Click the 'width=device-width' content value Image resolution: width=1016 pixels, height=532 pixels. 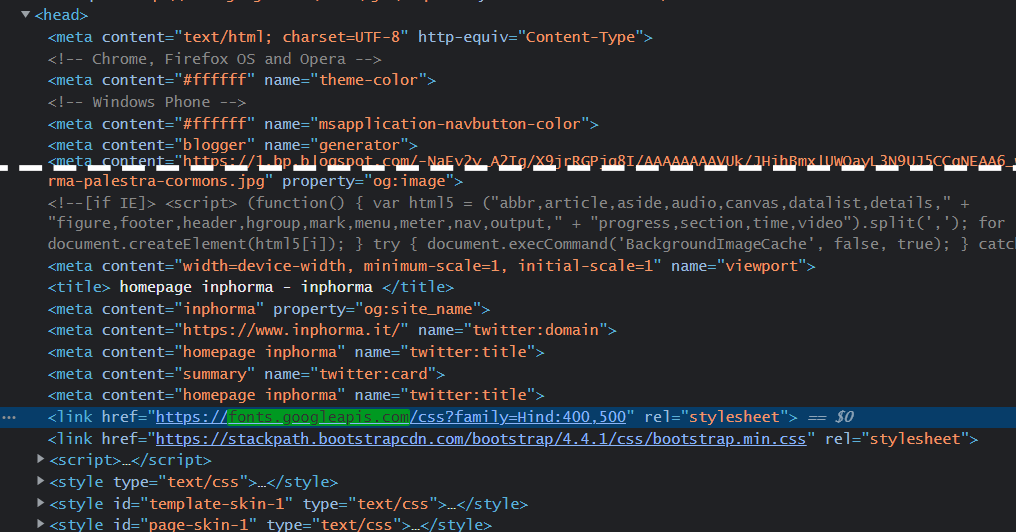click(x=418, y=266)
